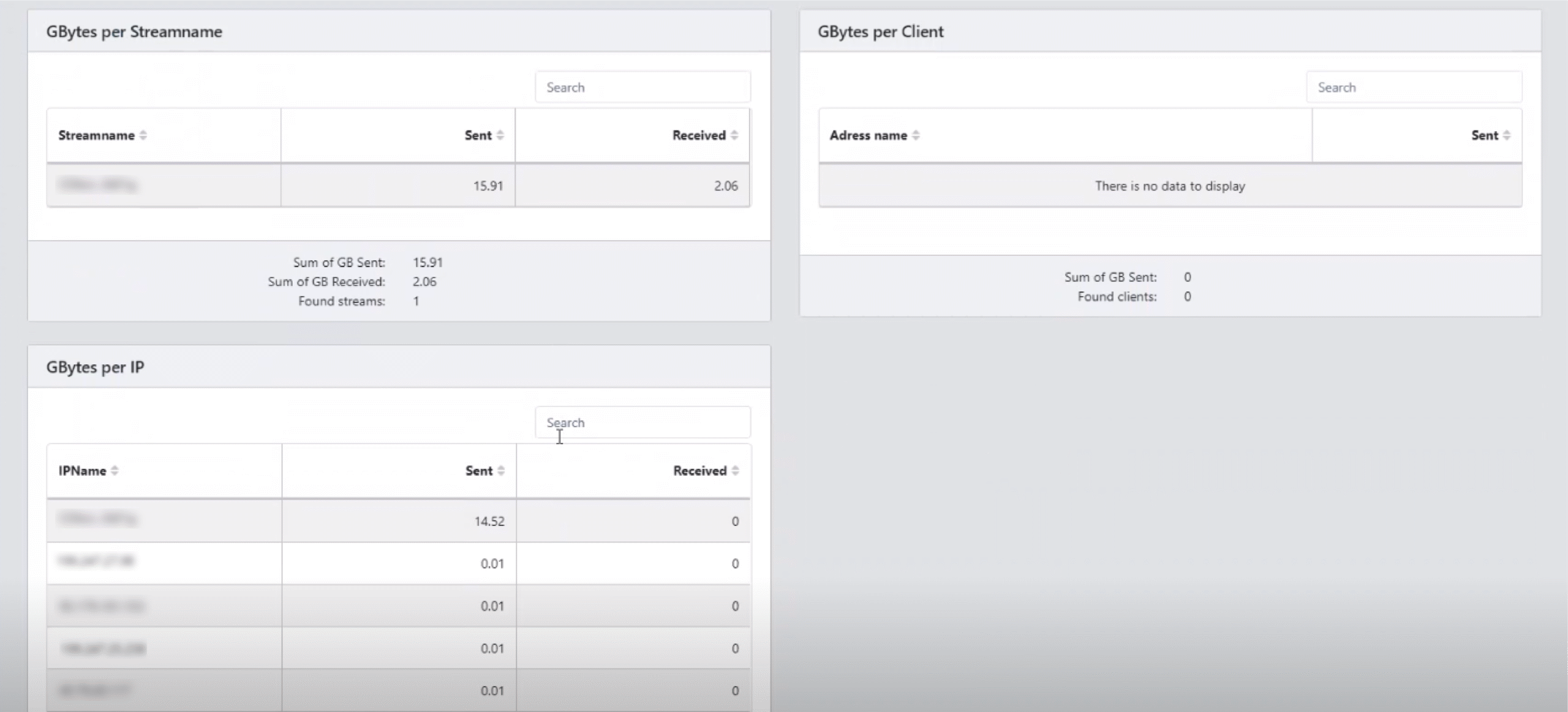
Task: Click the GBytes per Client panel title
Action: click(x=880, y=32)
